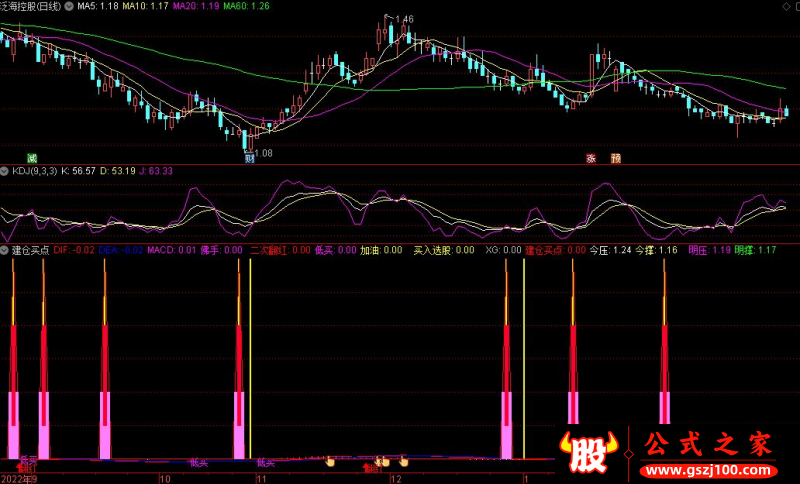The height and width of the screenshot is (484, 800).
Task: Click the red 建仓买点: 0.00 value
Action: pyautogui.click(x=556, y=250)
